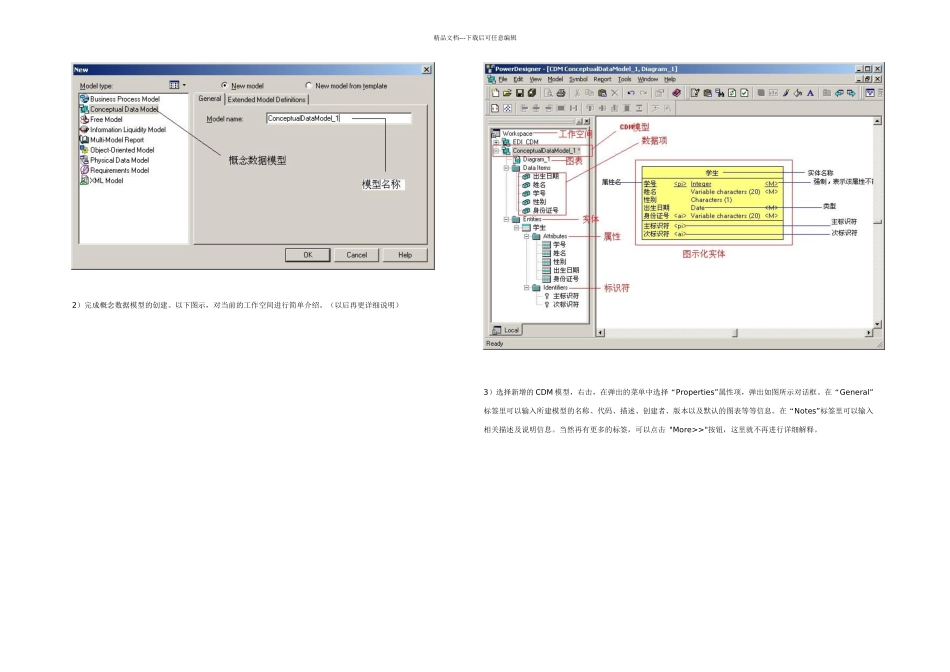Click the Check Model checkmark icon
Viewport: 950px width, 672px height.
tap(745, 93)
